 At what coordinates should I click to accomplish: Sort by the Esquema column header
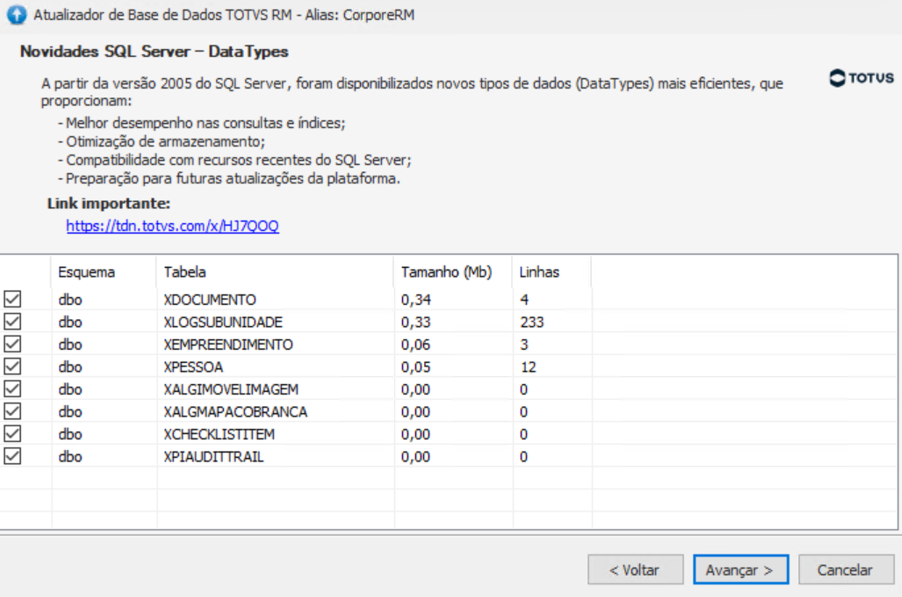tap(104, 272)
